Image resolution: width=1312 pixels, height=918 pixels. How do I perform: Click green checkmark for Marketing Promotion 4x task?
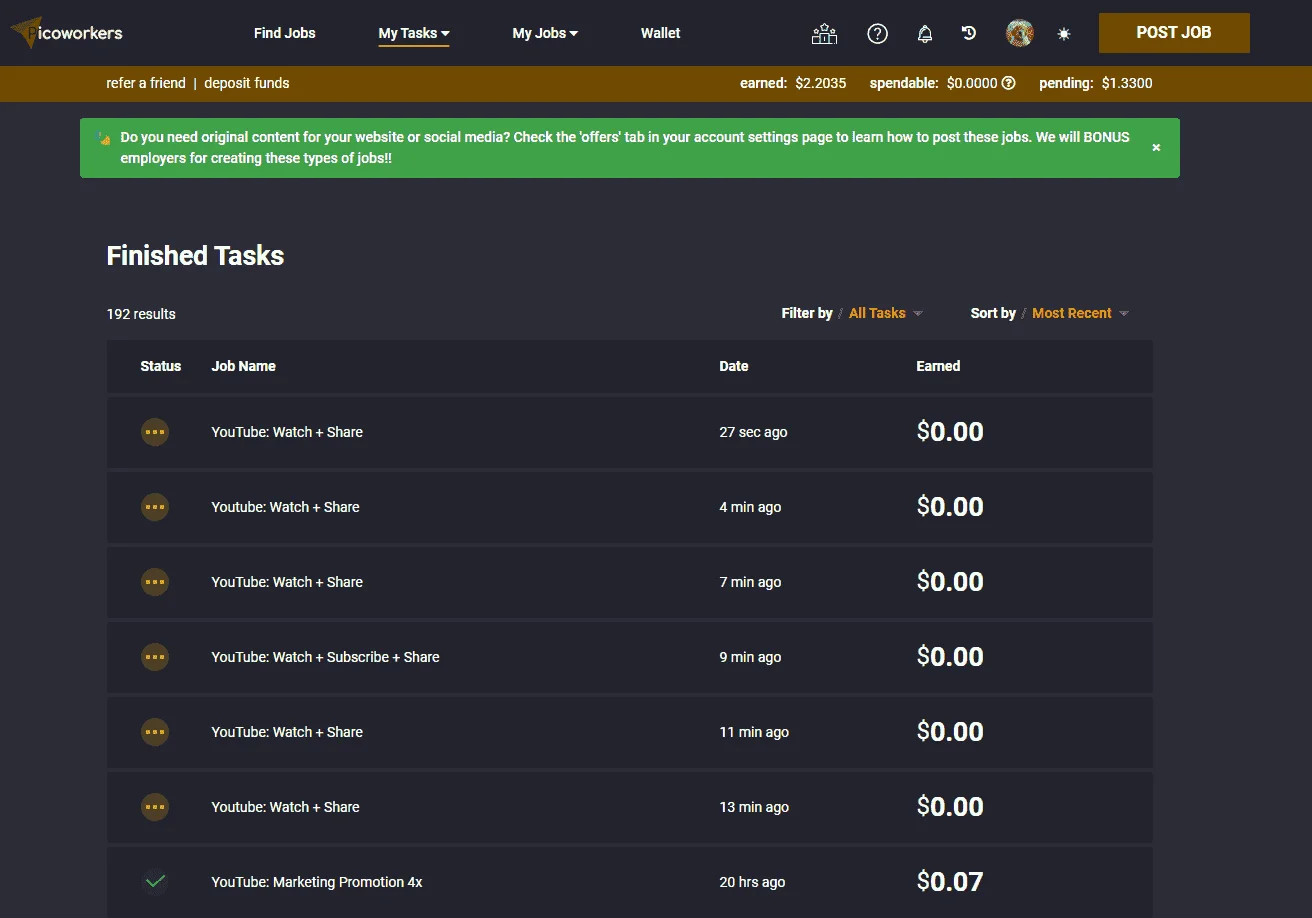coord(155,881)
